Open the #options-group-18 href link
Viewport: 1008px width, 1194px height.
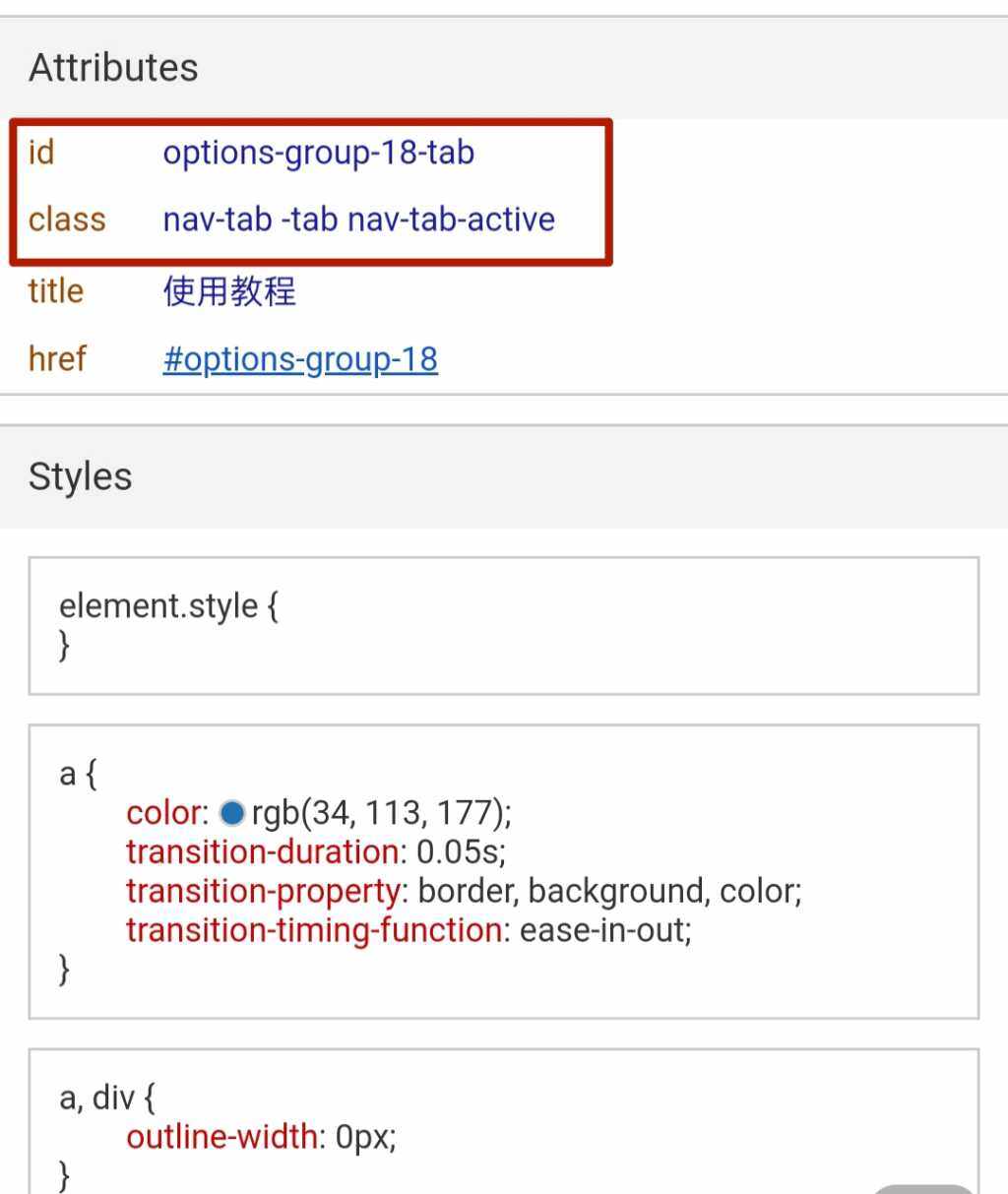click(x=300, y=359)
